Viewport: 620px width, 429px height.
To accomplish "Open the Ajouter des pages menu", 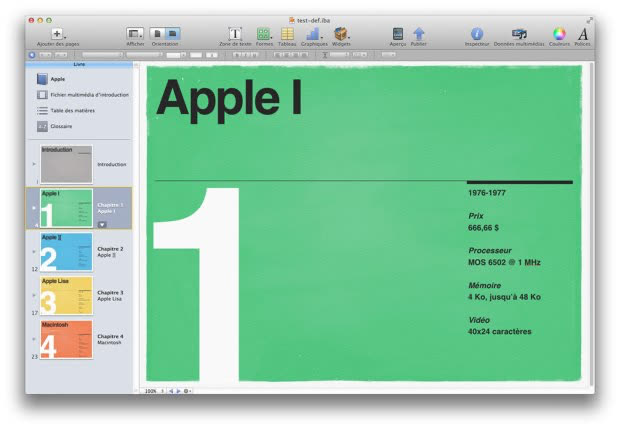I will (x=58, y=34).
